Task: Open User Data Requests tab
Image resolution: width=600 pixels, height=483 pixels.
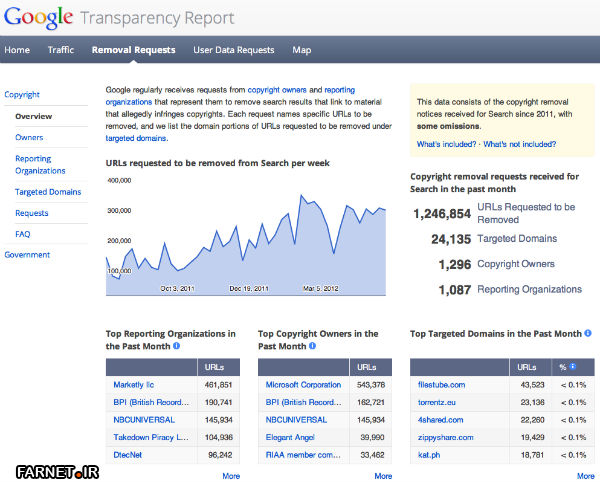Action: click(234, 50)
